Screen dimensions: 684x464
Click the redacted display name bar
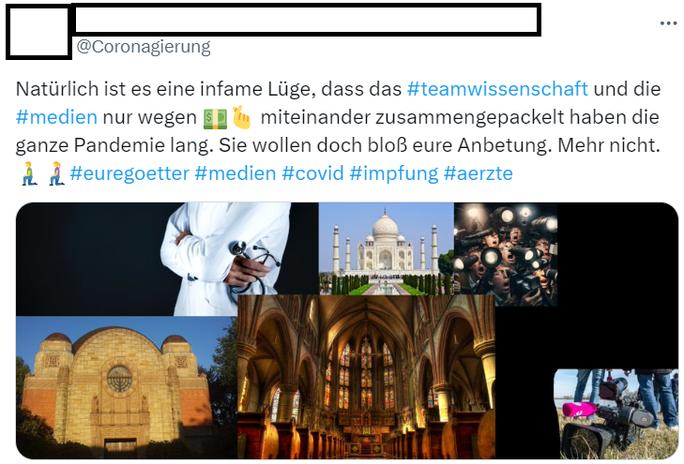point(306,19)
